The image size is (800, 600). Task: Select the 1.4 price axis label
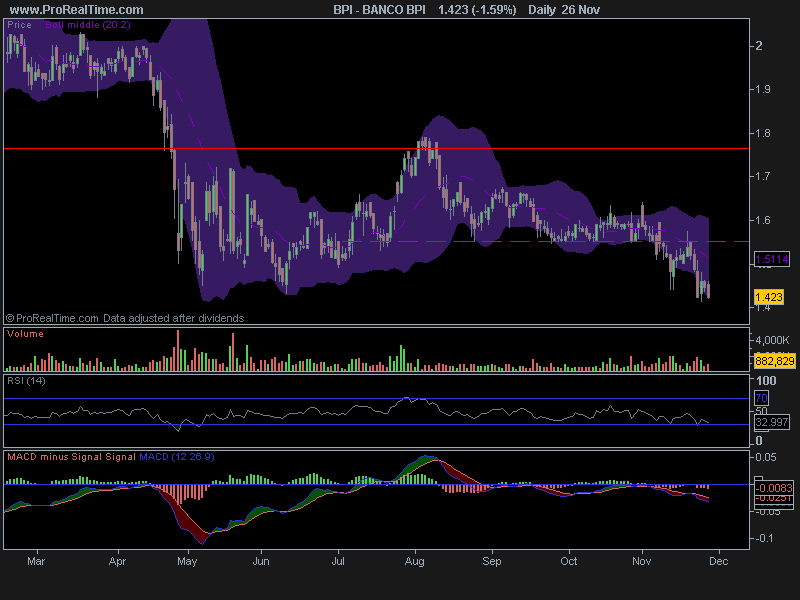[x=763, y=307]
